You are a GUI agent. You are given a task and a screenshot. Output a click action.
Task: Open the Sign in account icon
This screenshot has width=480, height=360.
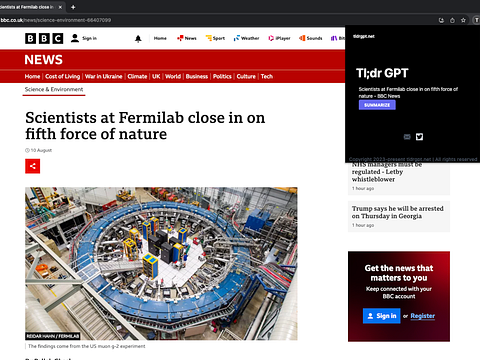tap(75, 38)
